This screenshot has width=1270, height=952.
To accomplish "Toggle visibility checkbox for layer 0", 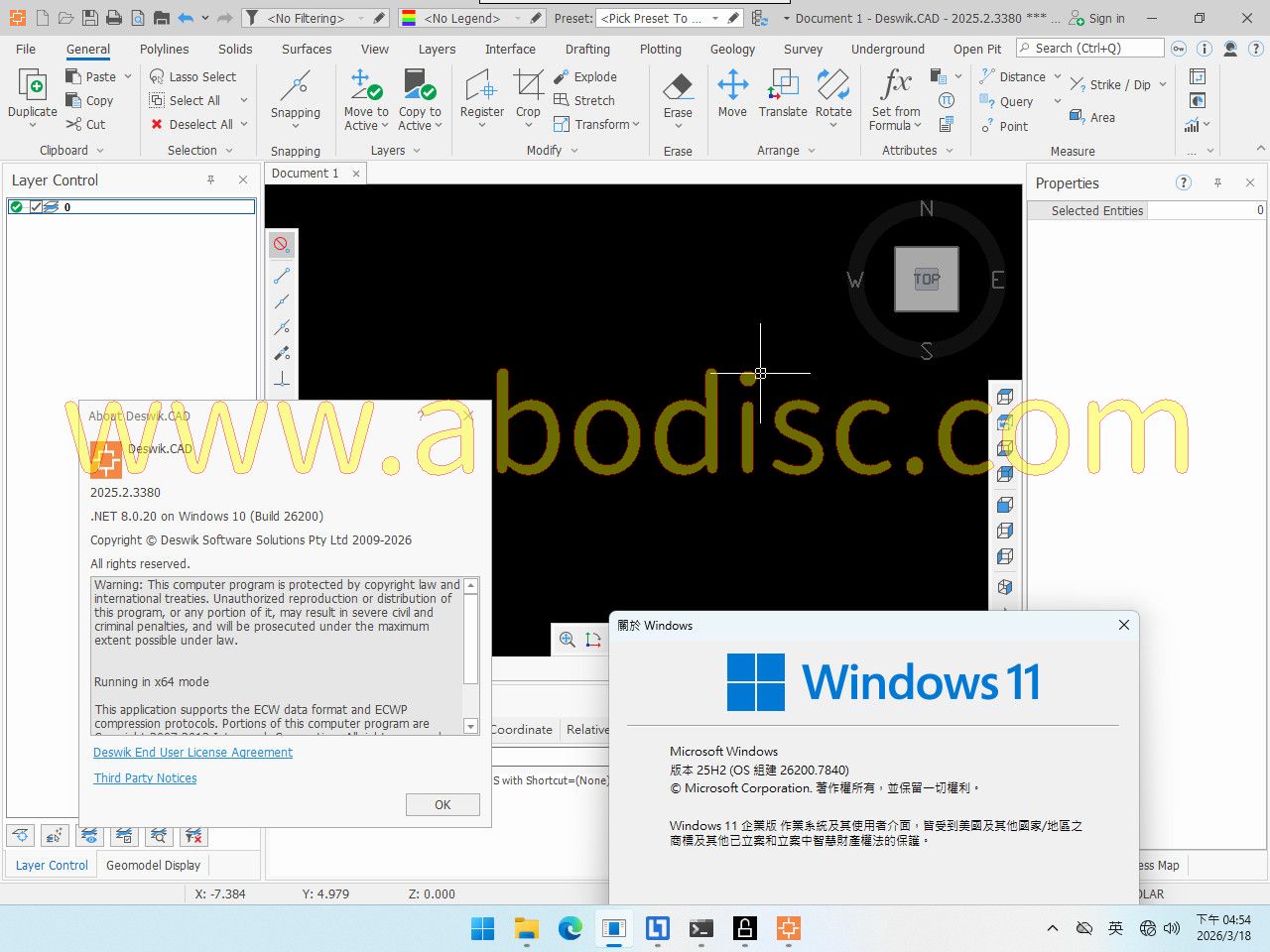I will (36, 207).
